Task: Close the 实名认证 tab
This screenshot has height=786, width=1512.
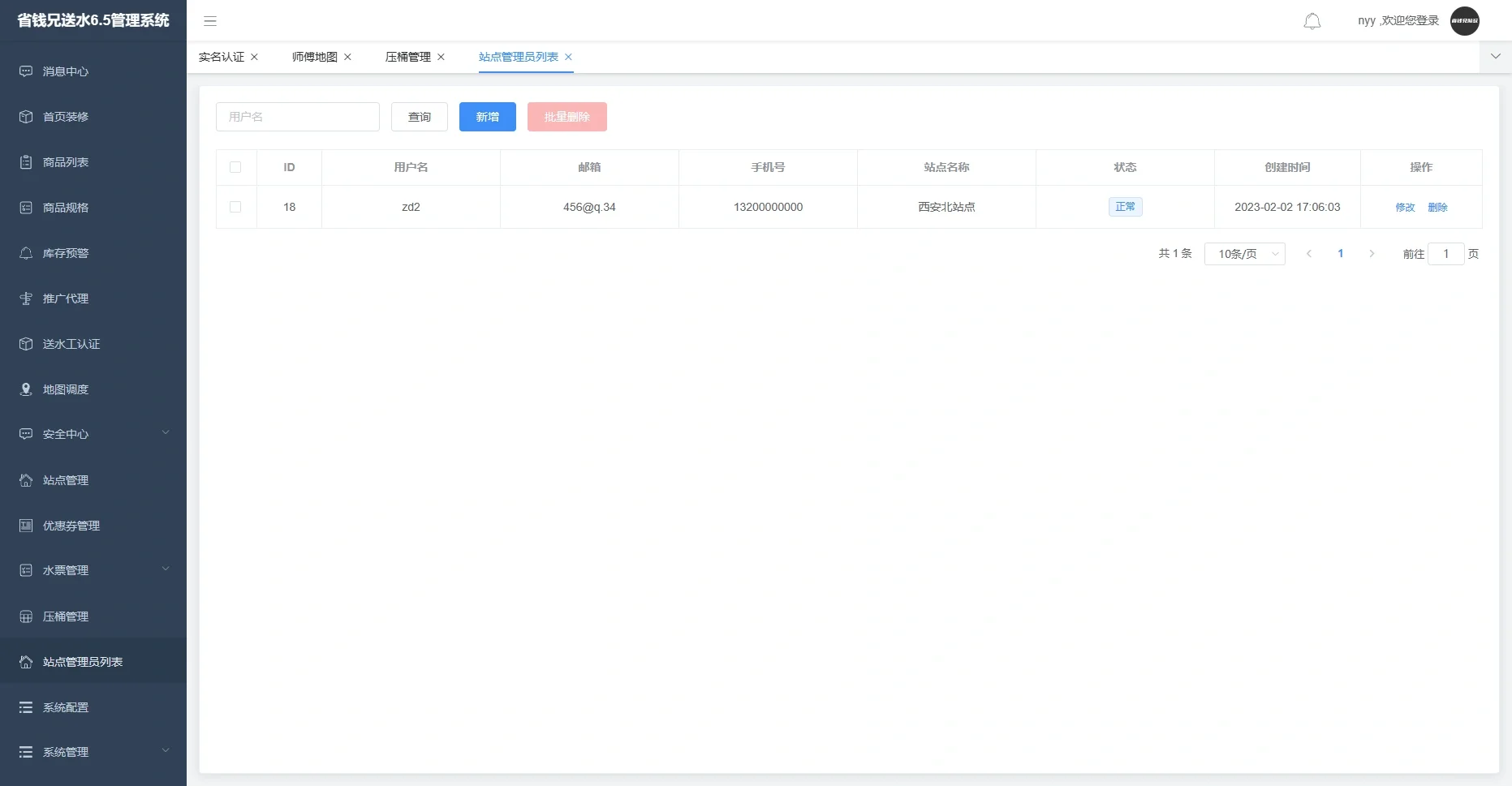Action: pyautogui.click(x=255, y=57)
